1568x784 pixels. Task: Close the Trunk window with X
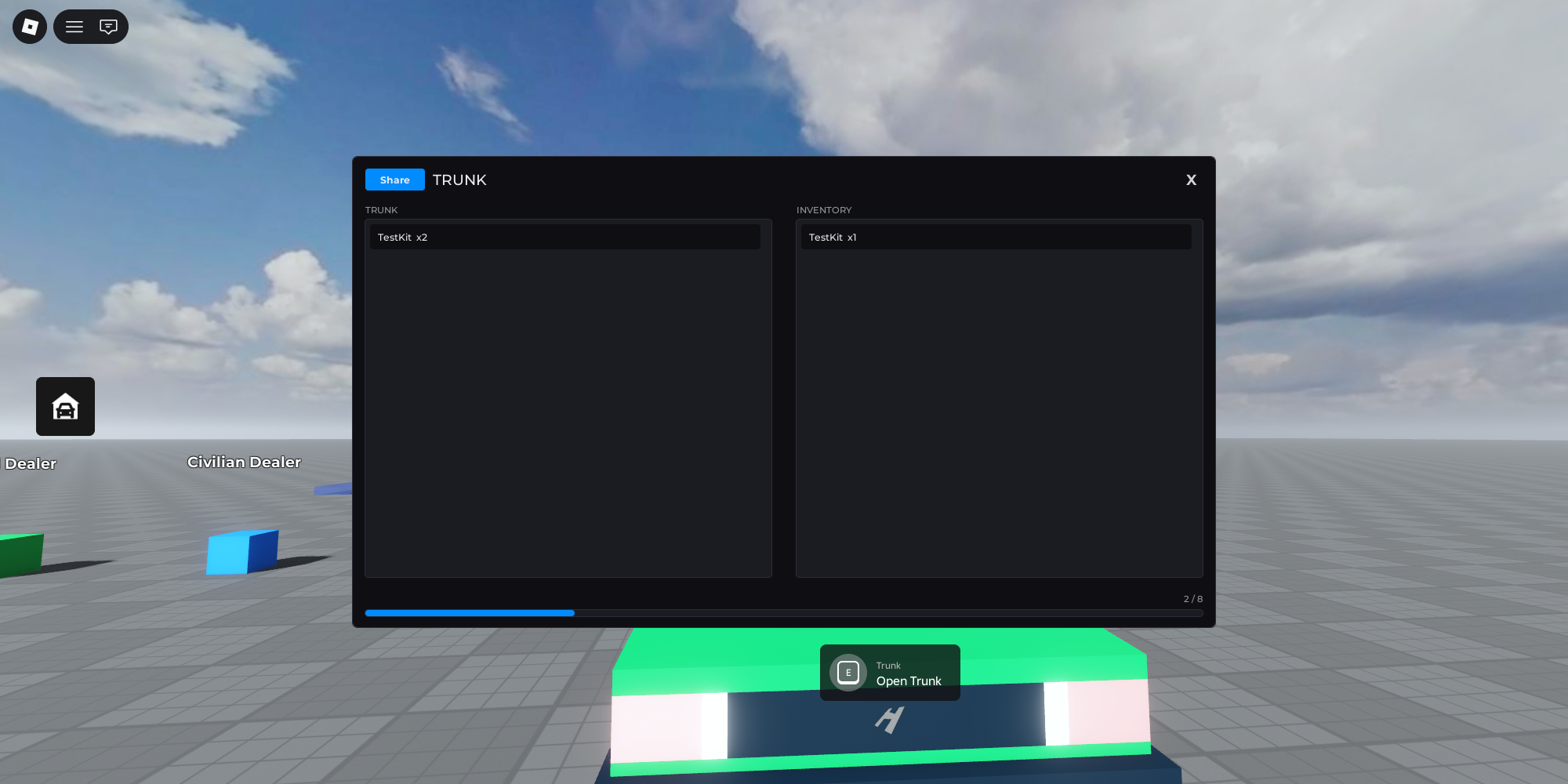tap(1191, 180)
